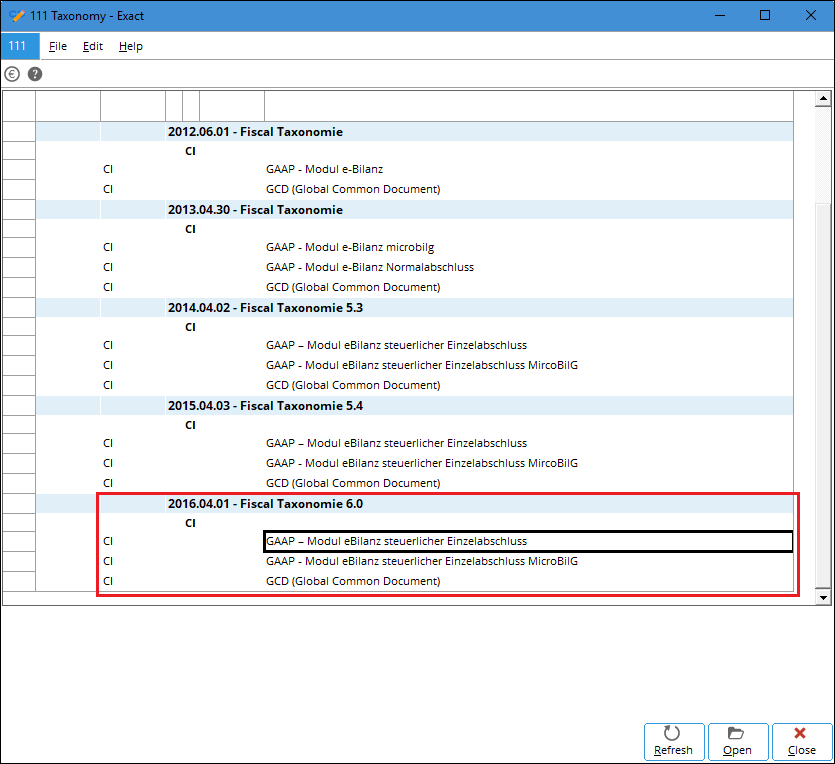Viewport: 835px width, 764px height.
Task: Open the Edit menu
Action: pos(93,46)
